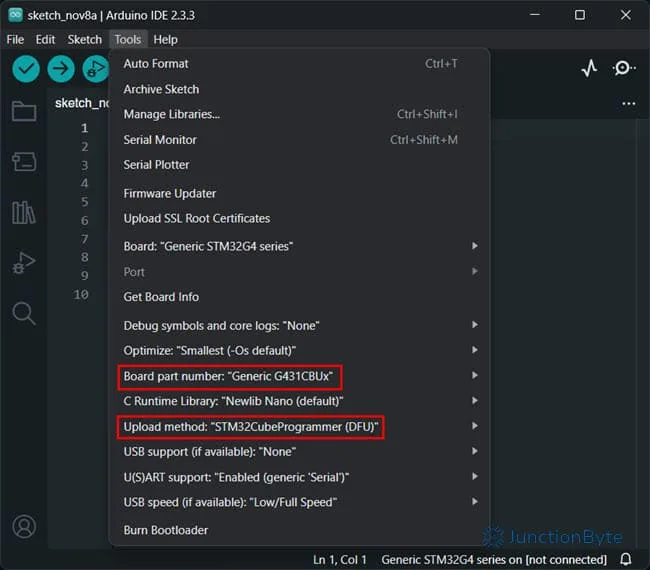Image resolution: width=650 pixels, height=570 pixels.
Task: Click the Verify checkmark button
Action: click(x=26, y=68)
